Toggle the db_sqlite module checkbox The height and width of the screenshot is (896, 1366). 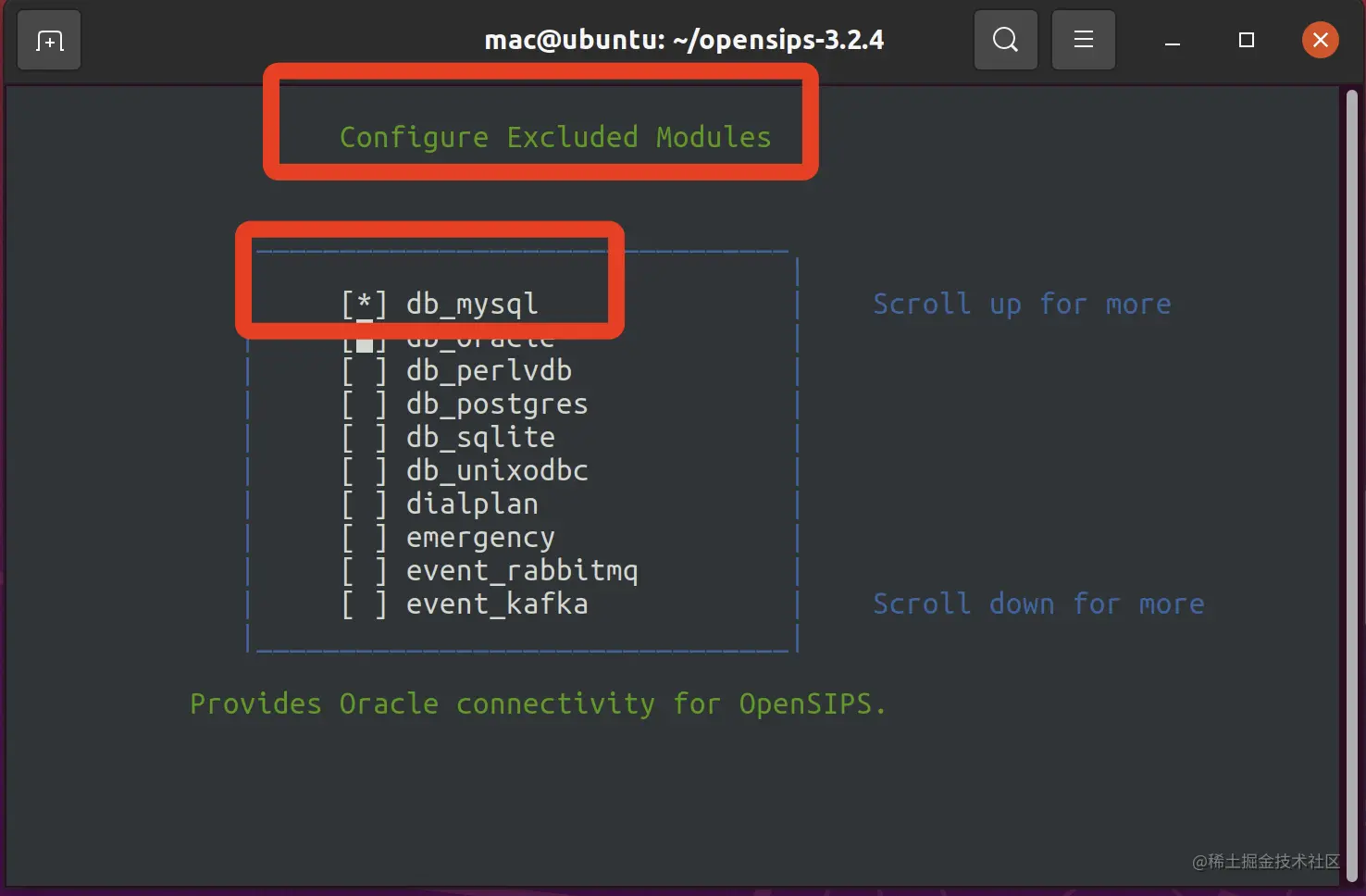click(x=365, y=438)
